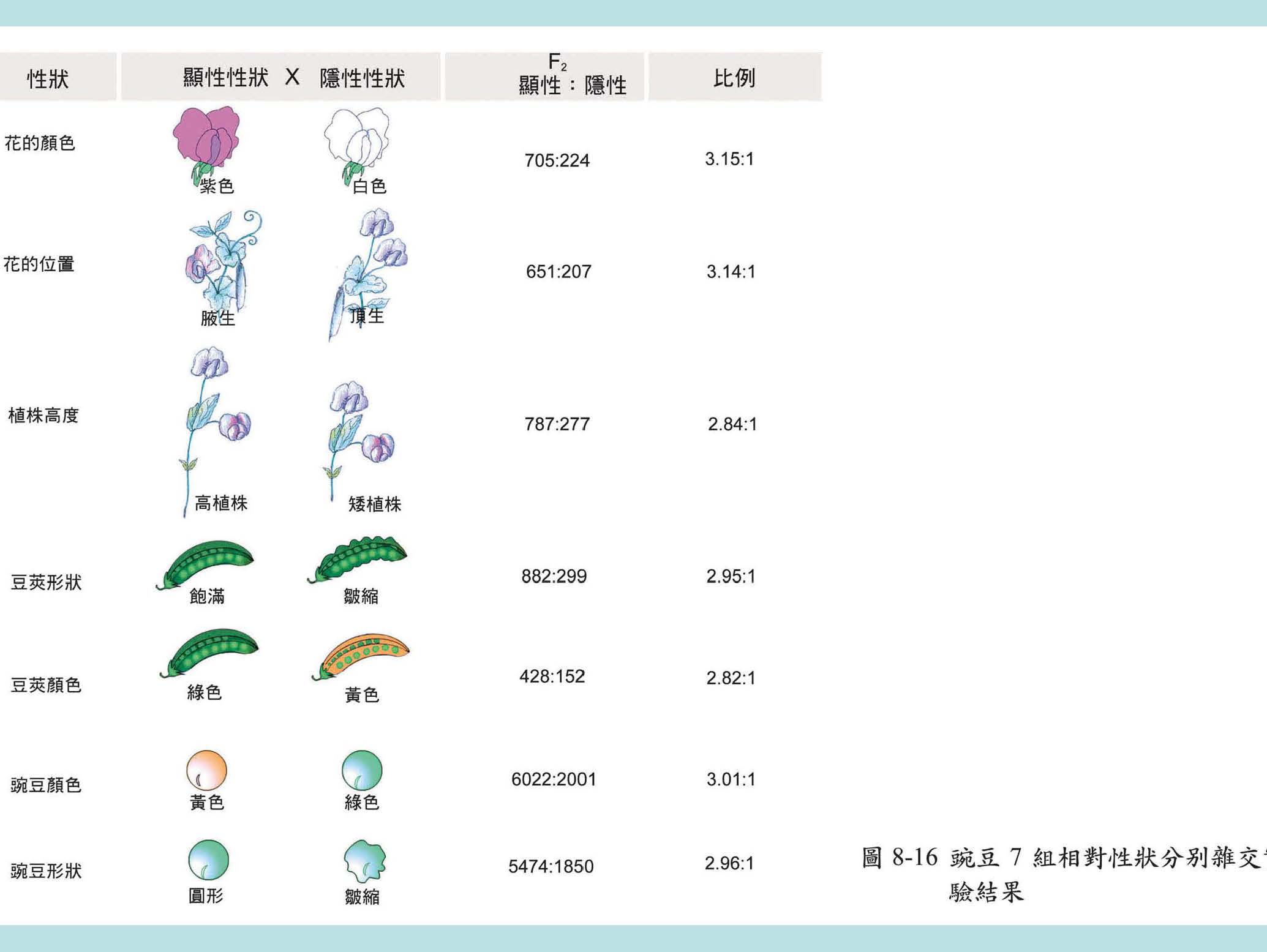Select the constricted pod labeled 皺縮
The width and height of the screenshot is (1267, 952).
pos(358,557)
